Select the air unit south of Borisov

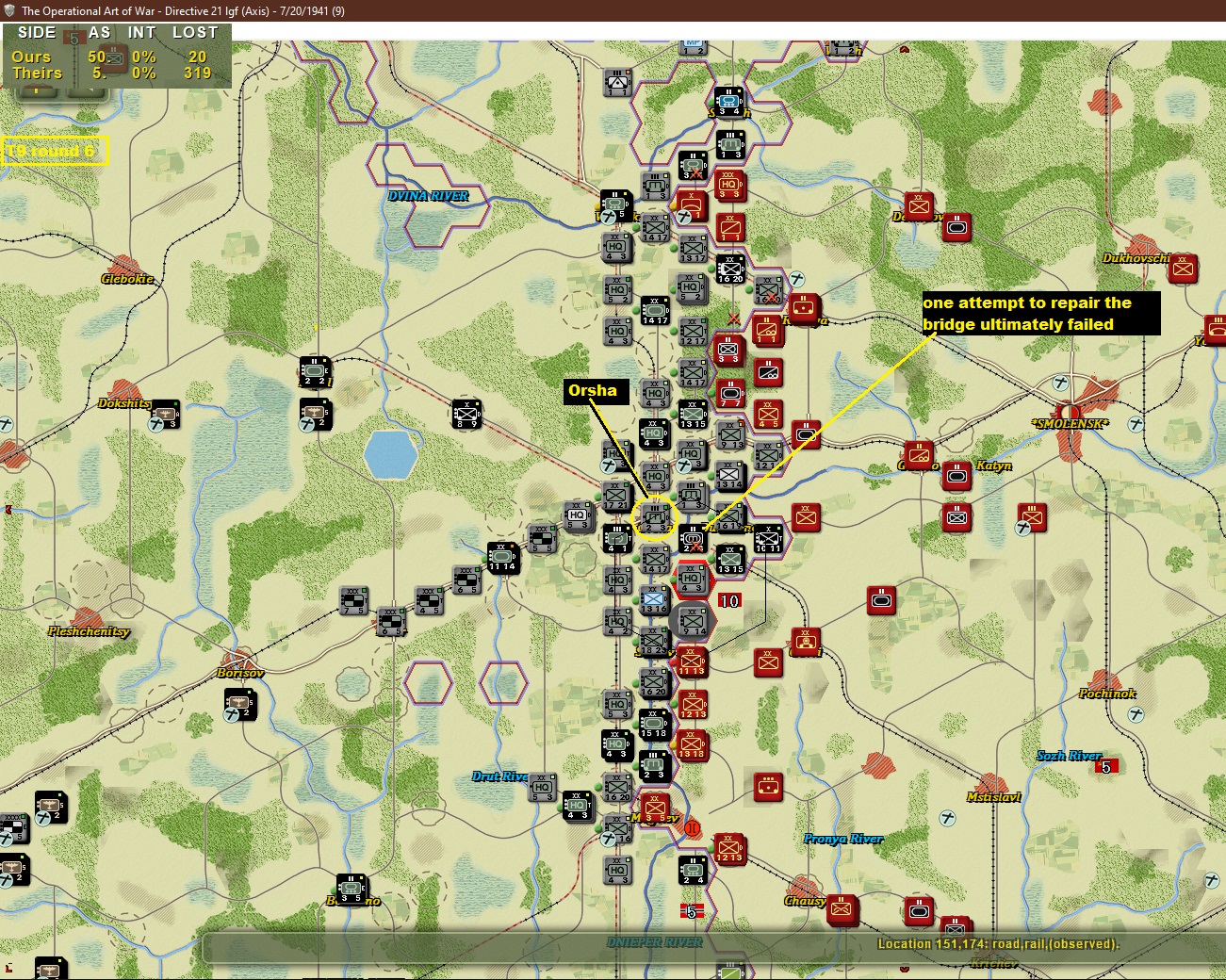click(x=239, y=704)
